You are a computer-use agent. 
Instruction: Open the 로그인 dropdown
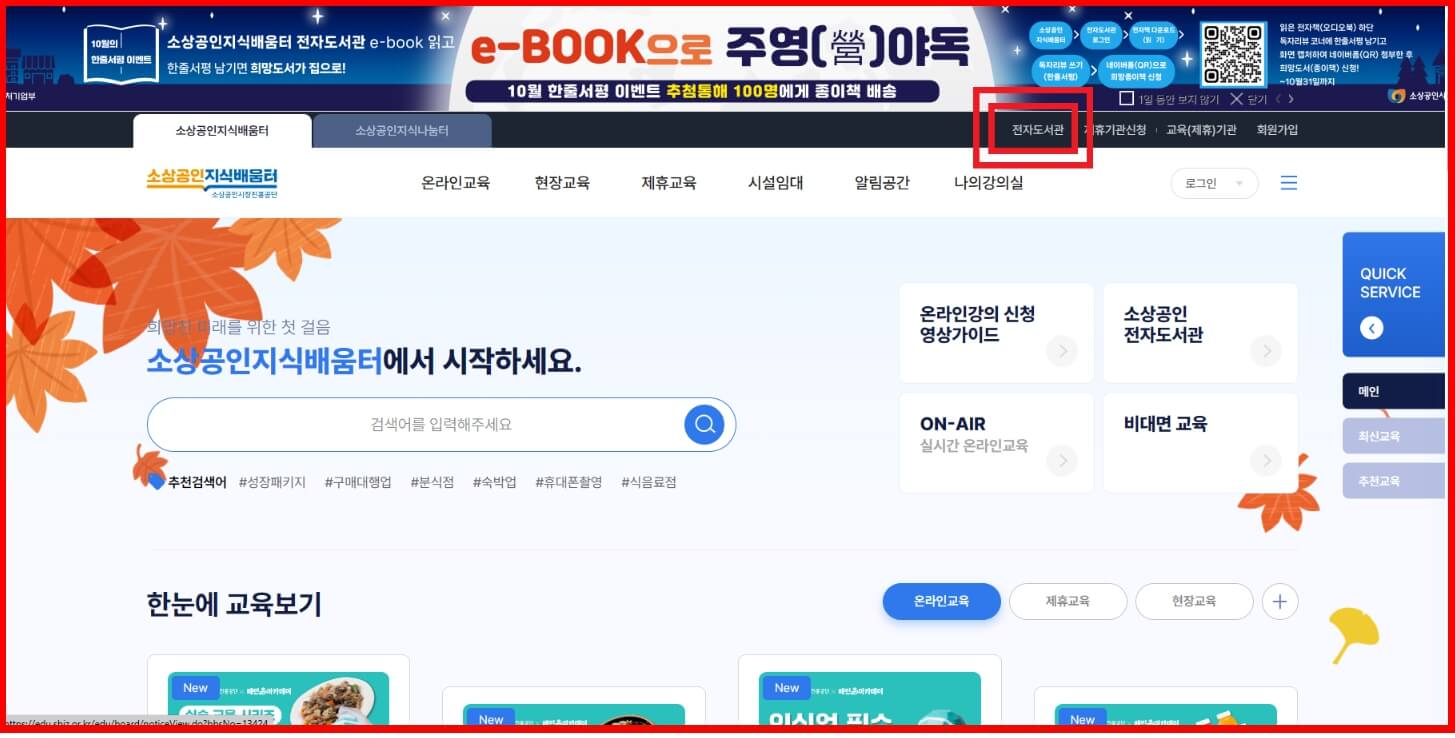1214,183
